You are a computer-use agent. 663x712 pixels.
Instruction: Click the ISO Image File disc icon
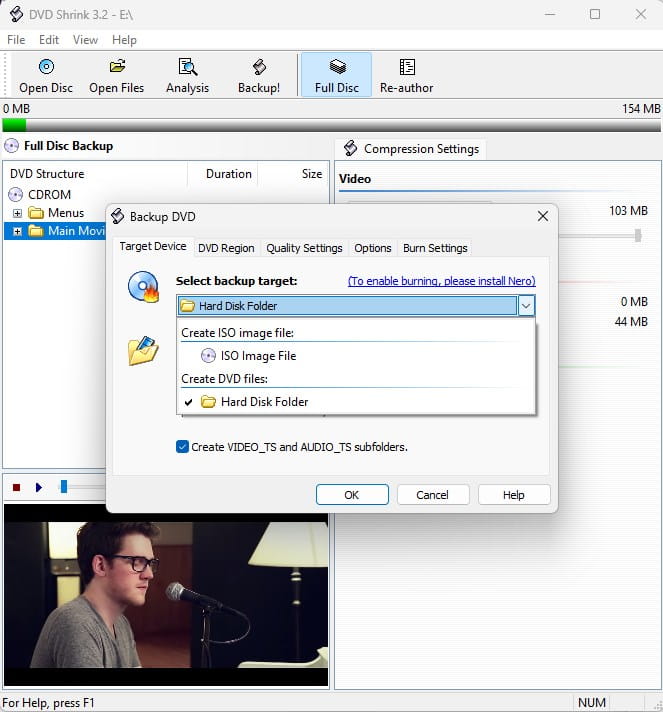click(x=208, y=355)
